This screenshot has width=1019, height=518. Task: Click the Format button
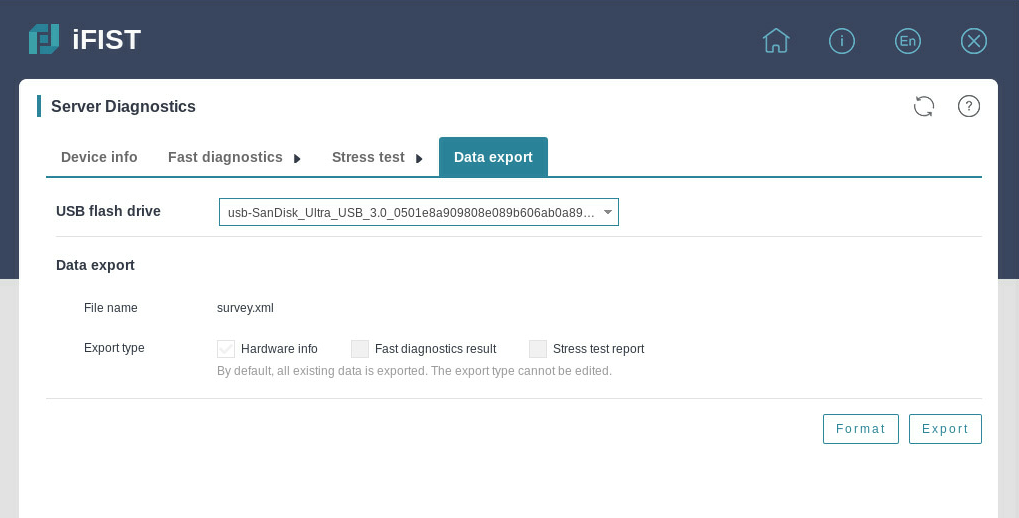(860, 429)
